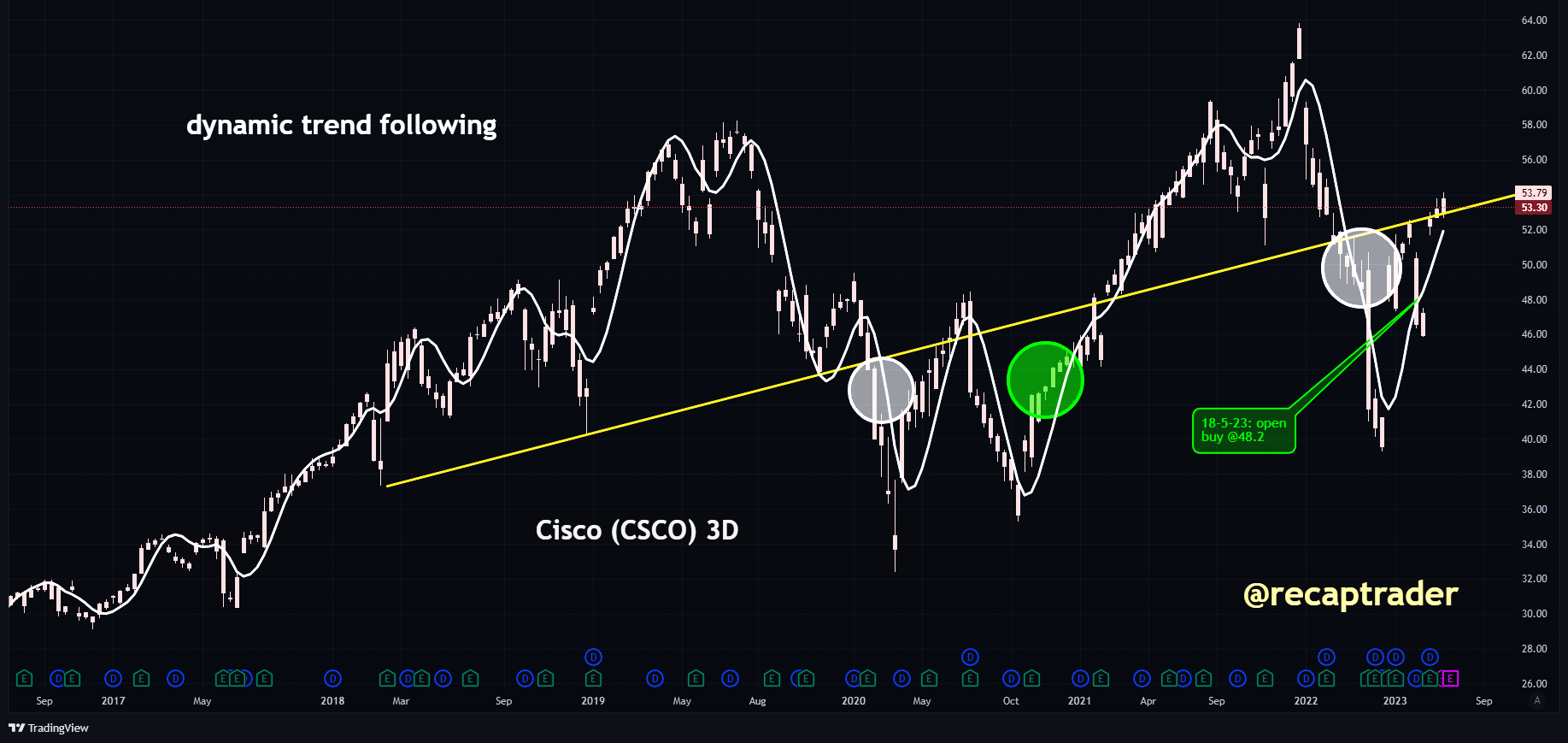1568x743 pixels.
Task: Open the dividend marker stacked above the 2019 earnings marker
Action: point(593,657)
